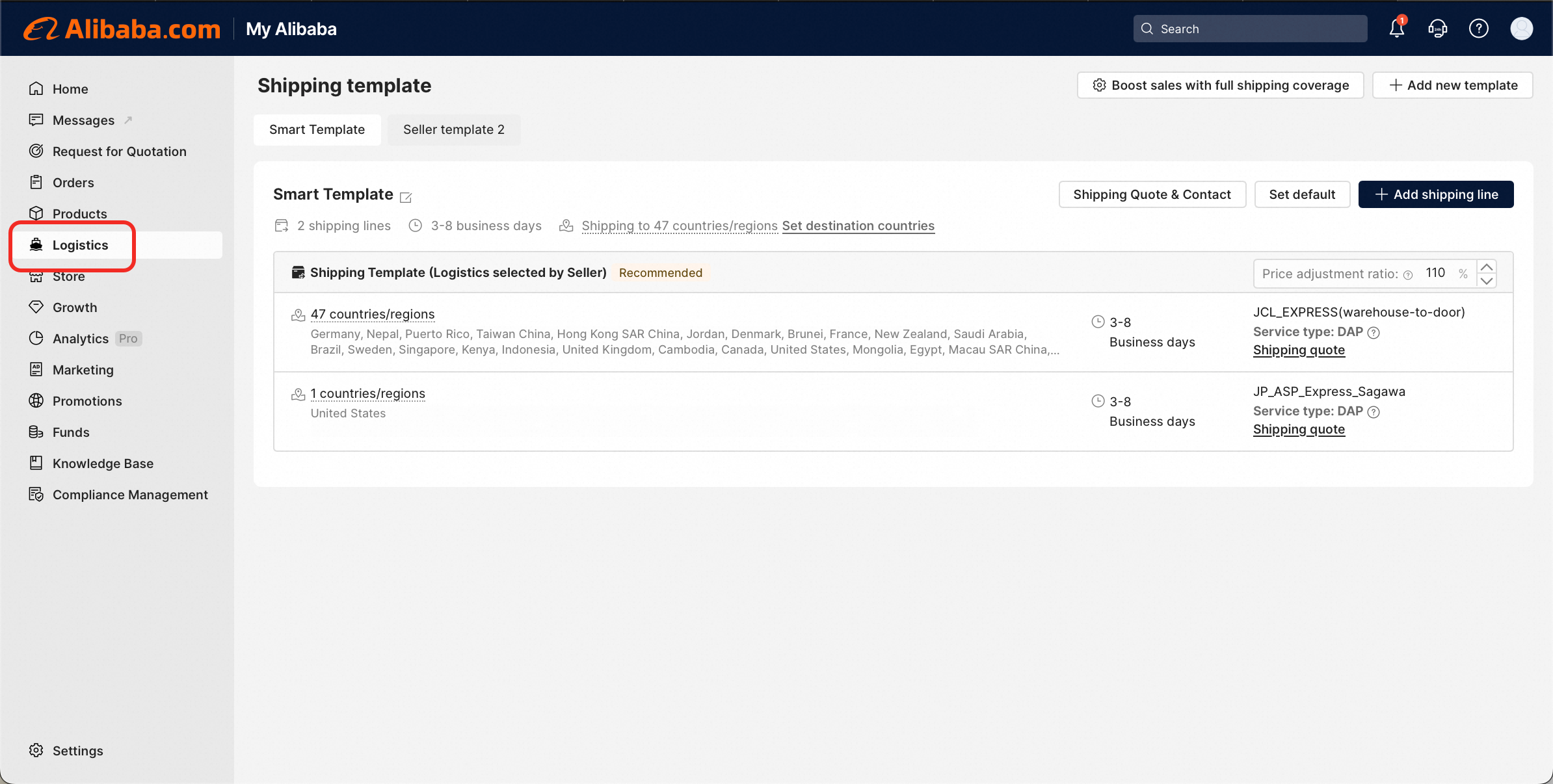The width and height of the screenshot is (1553, 784).
Task: Click the Price adjustment ratio info icon
Action: (1408, 275)
